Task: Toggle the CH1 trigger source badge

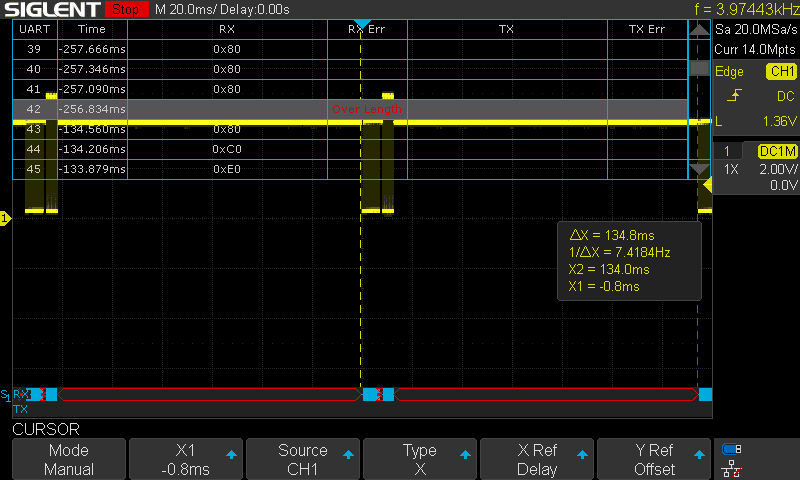Action: (x=780, y=72)
